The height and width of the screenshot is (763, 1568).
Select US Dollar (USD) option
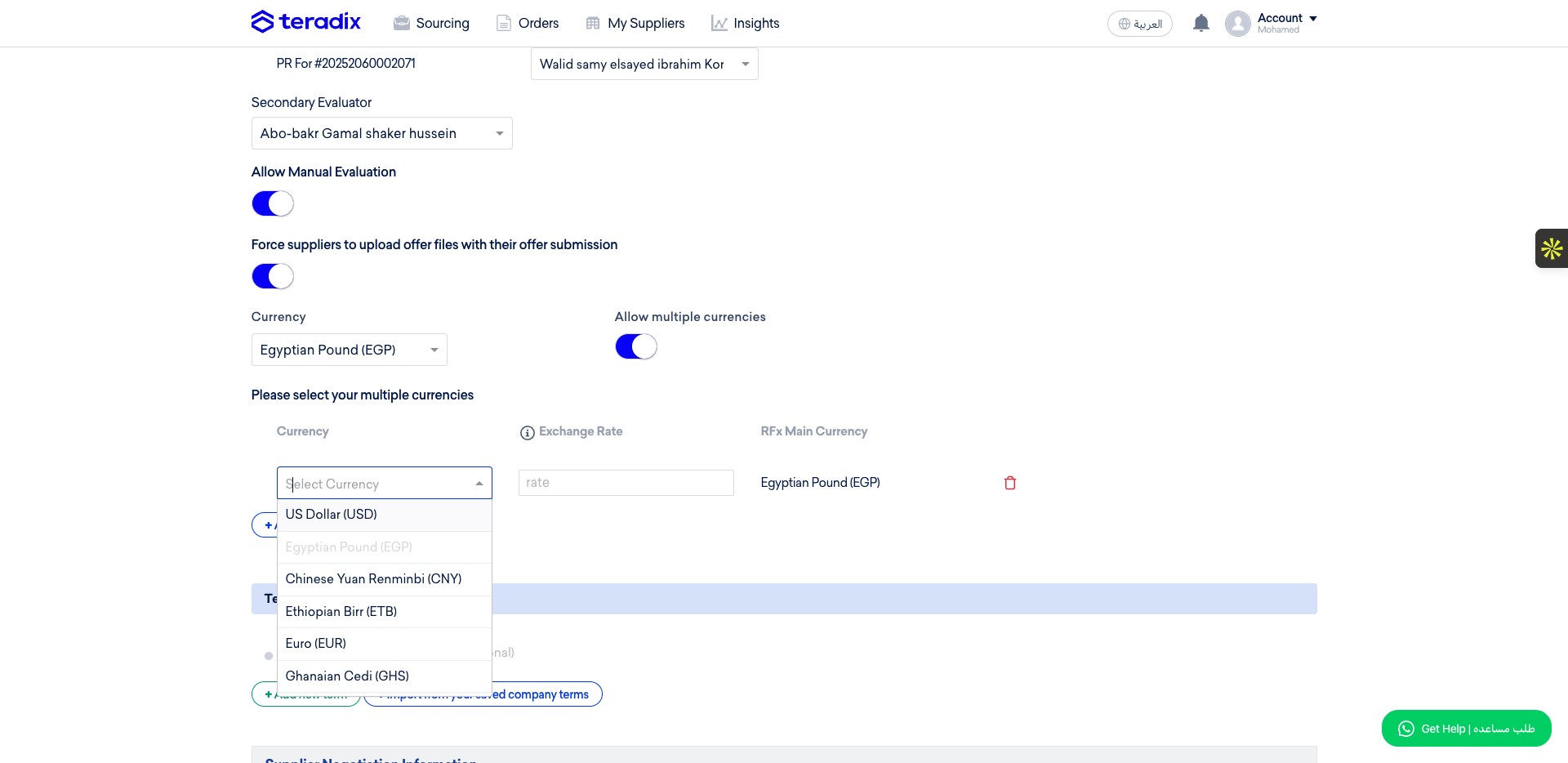coord(385,515)
